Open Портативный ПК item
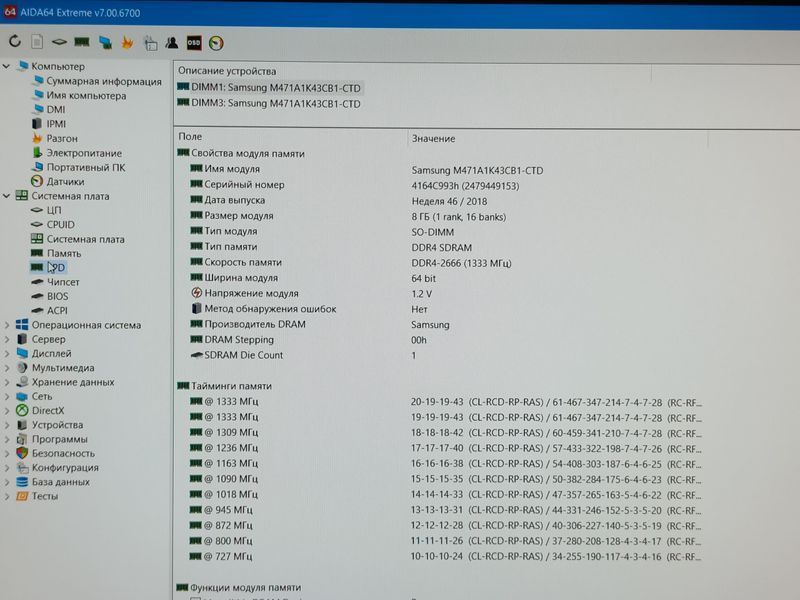 point(78,167)
